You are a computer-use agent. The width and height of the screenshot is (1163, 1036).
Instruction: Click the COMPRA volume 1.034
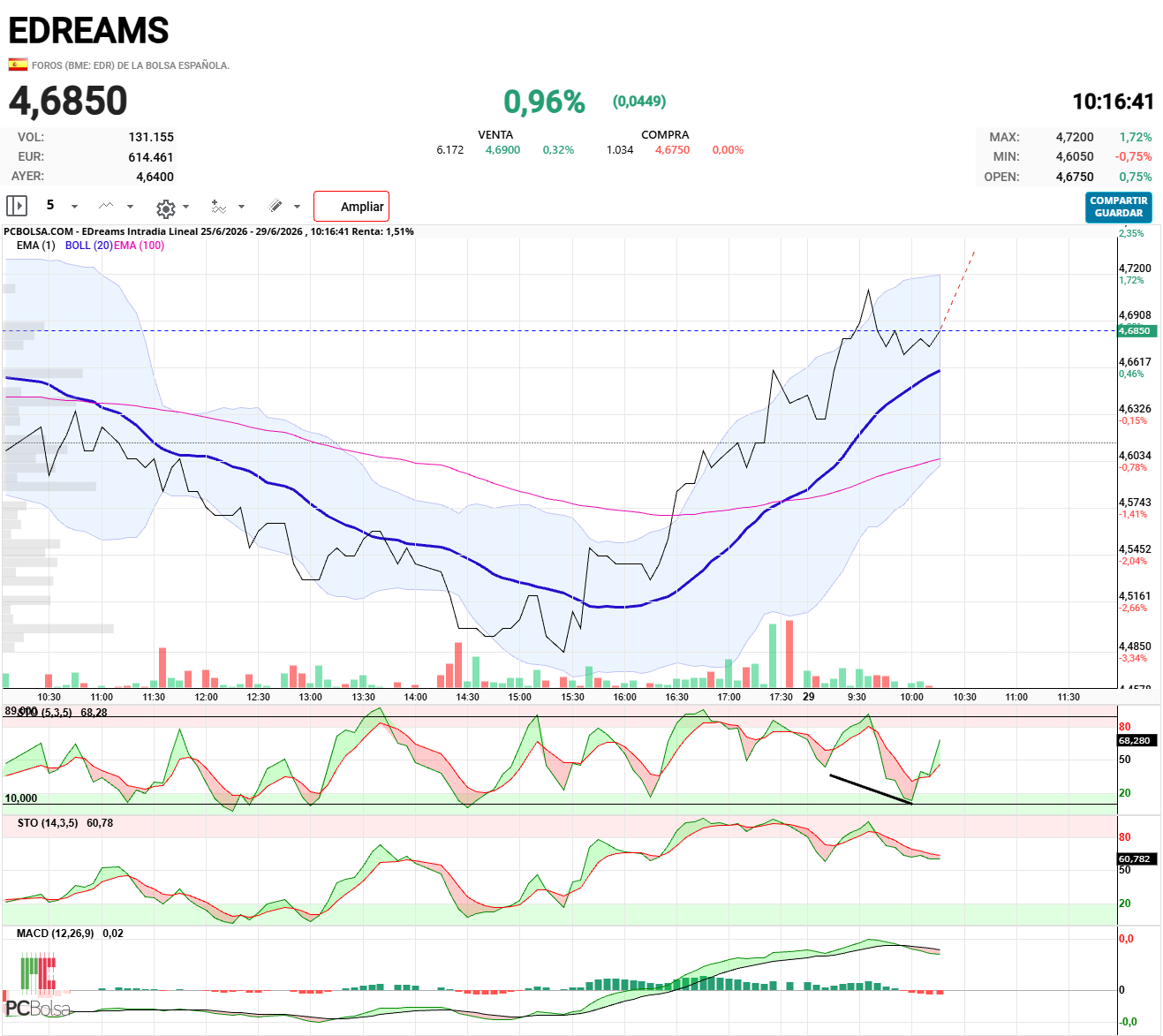click(620, 150)
